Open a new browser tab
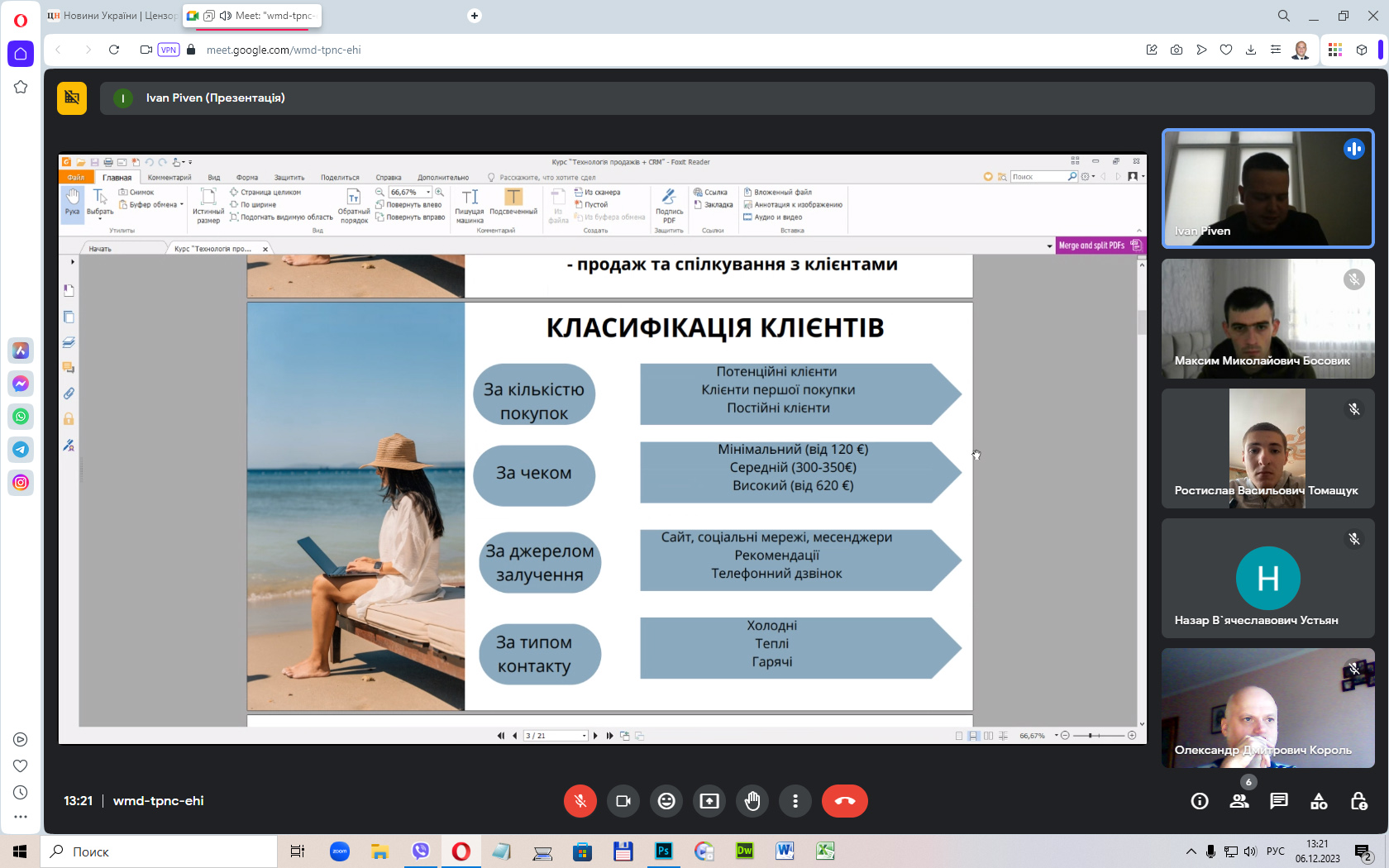The height and width of the screenshot is (868, 1389). 475,16
